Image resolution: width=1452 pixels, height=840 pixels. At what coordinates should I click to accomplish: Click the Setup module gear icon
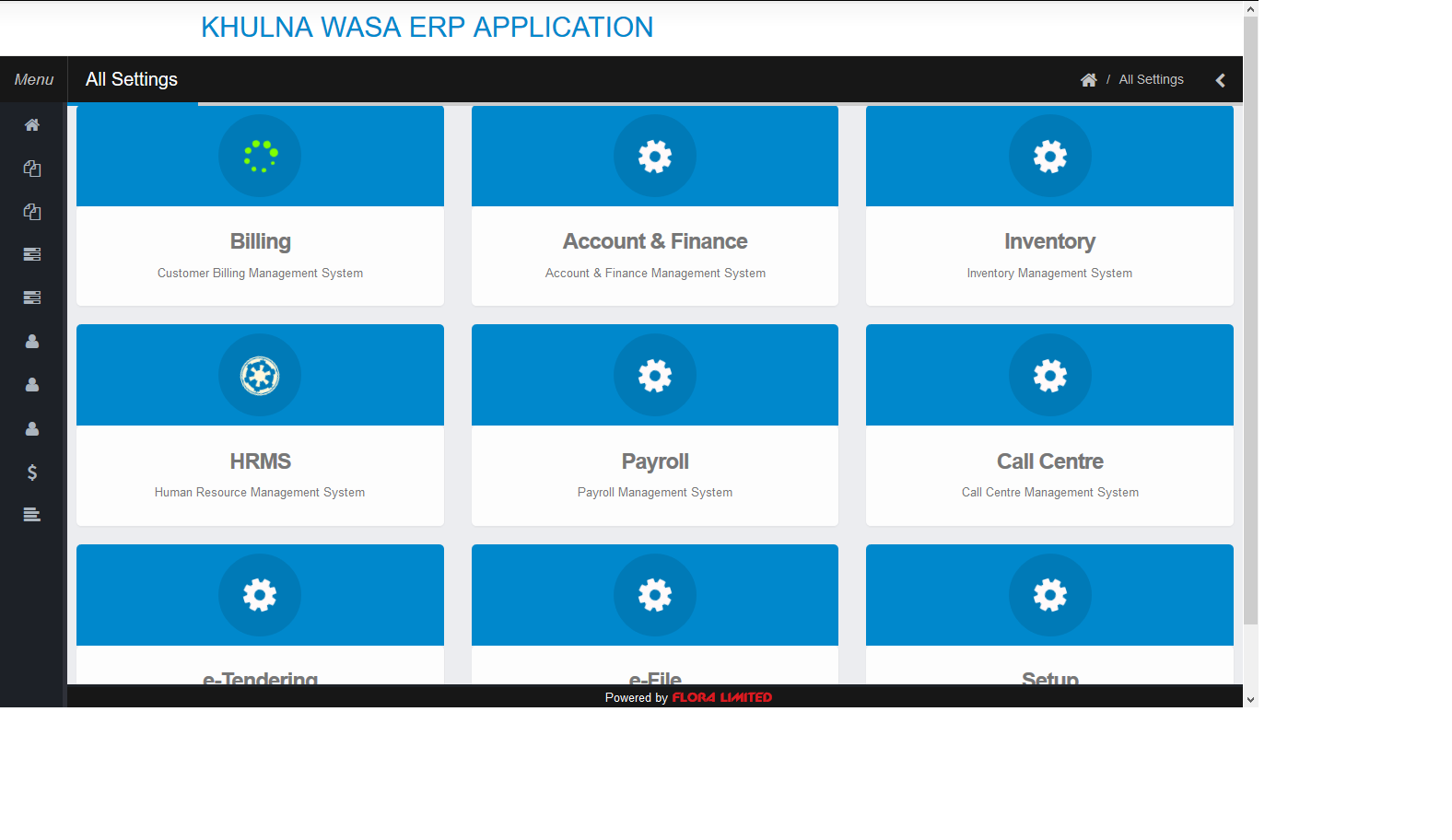tap(1049, 595)
